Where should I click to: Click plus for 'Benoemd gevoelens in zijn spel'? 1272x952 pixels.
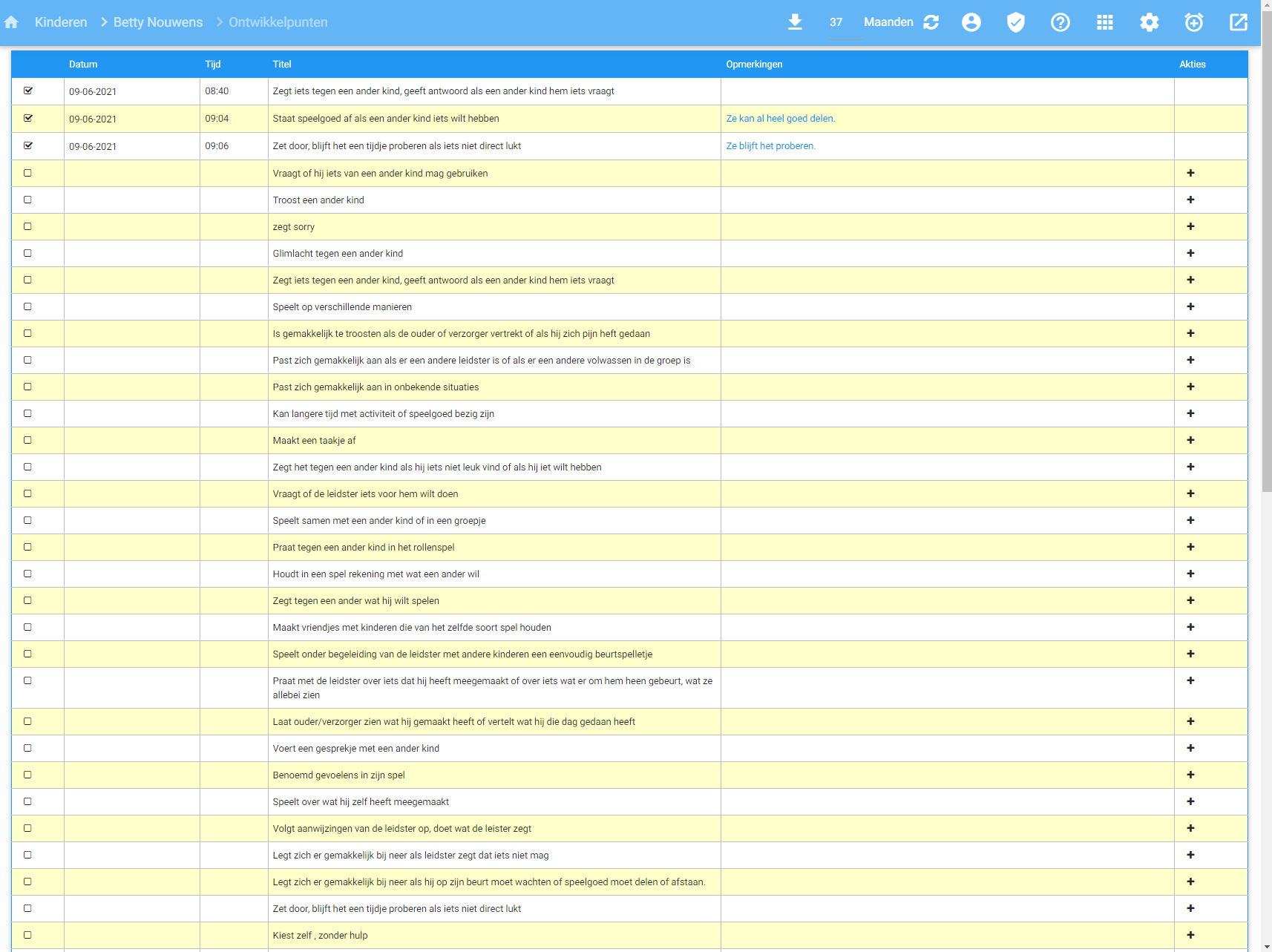(x=1190, y=775)
